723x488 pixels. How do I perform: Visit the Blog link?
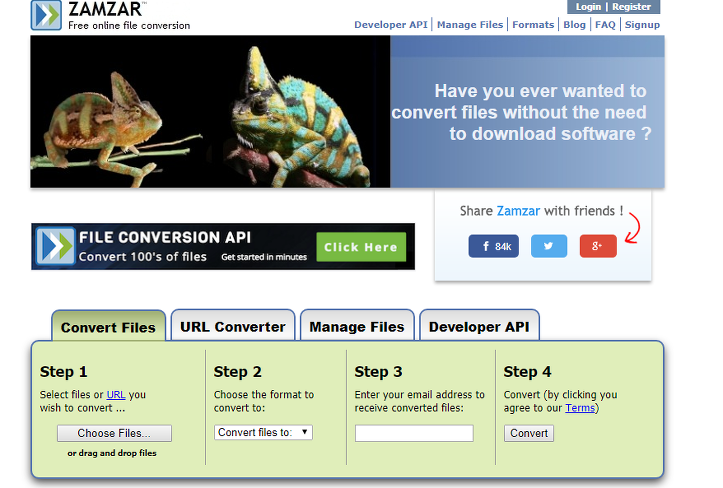574,25
